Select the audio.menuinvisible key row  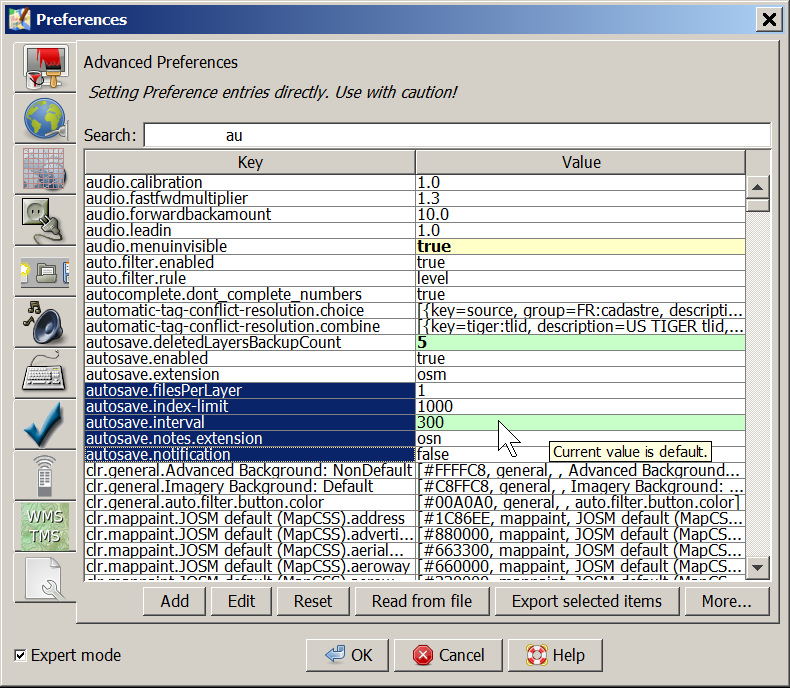250,246
